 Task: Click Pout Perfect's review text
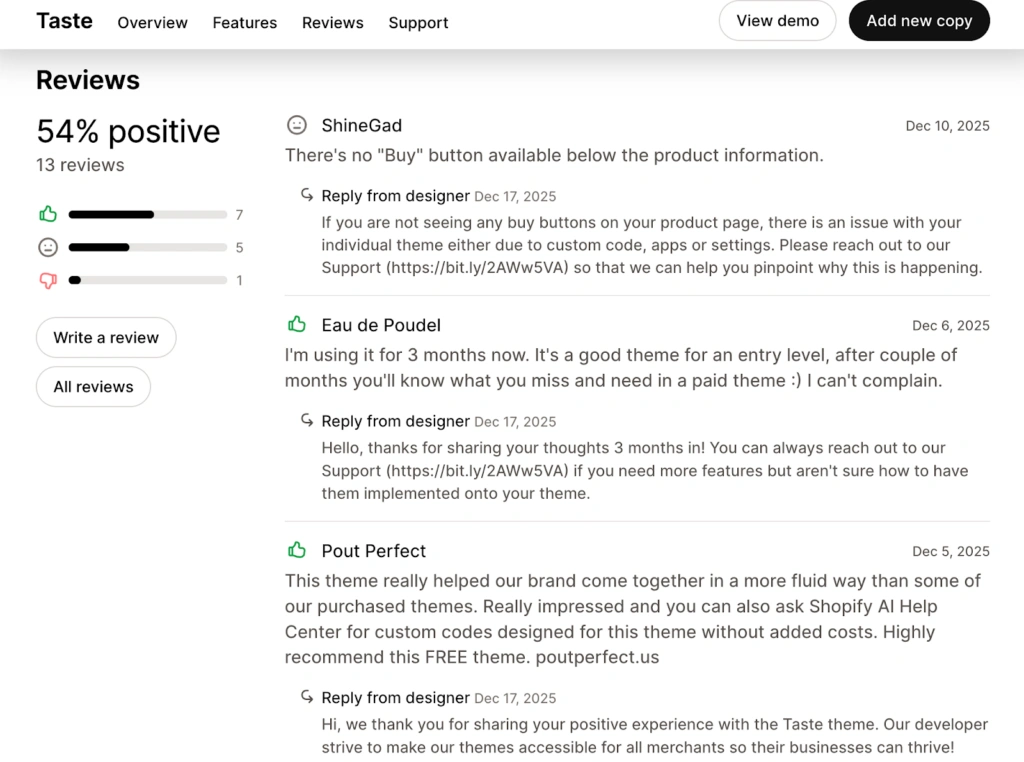coord(632,619)
